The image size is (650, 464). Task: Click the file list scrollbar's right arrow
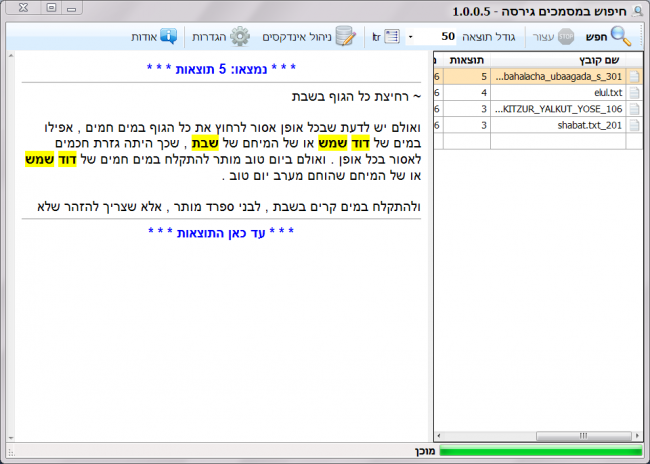click(638, 436)
